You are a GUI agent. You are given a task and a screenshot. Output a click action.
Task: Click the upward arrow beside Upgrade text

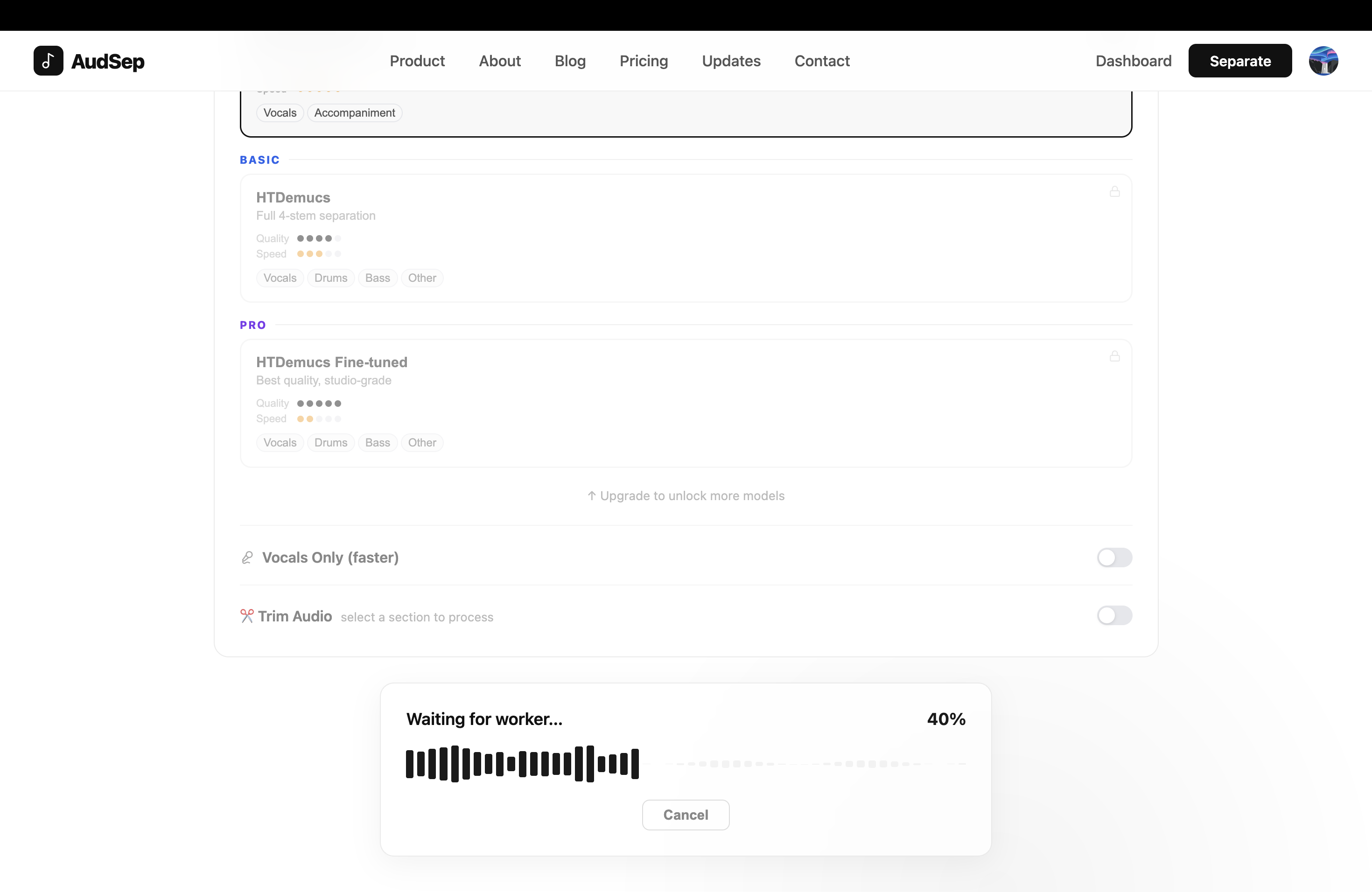coord(591,495)
